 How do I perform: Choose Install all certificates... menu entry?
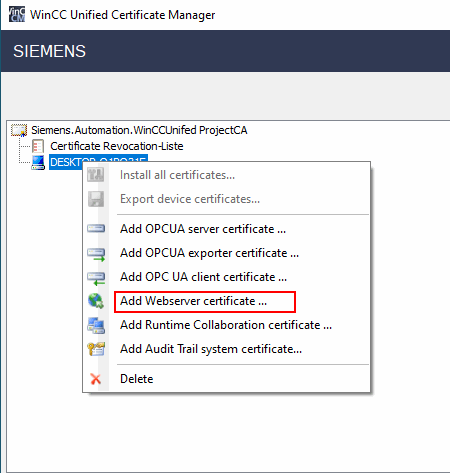point(226,175)
